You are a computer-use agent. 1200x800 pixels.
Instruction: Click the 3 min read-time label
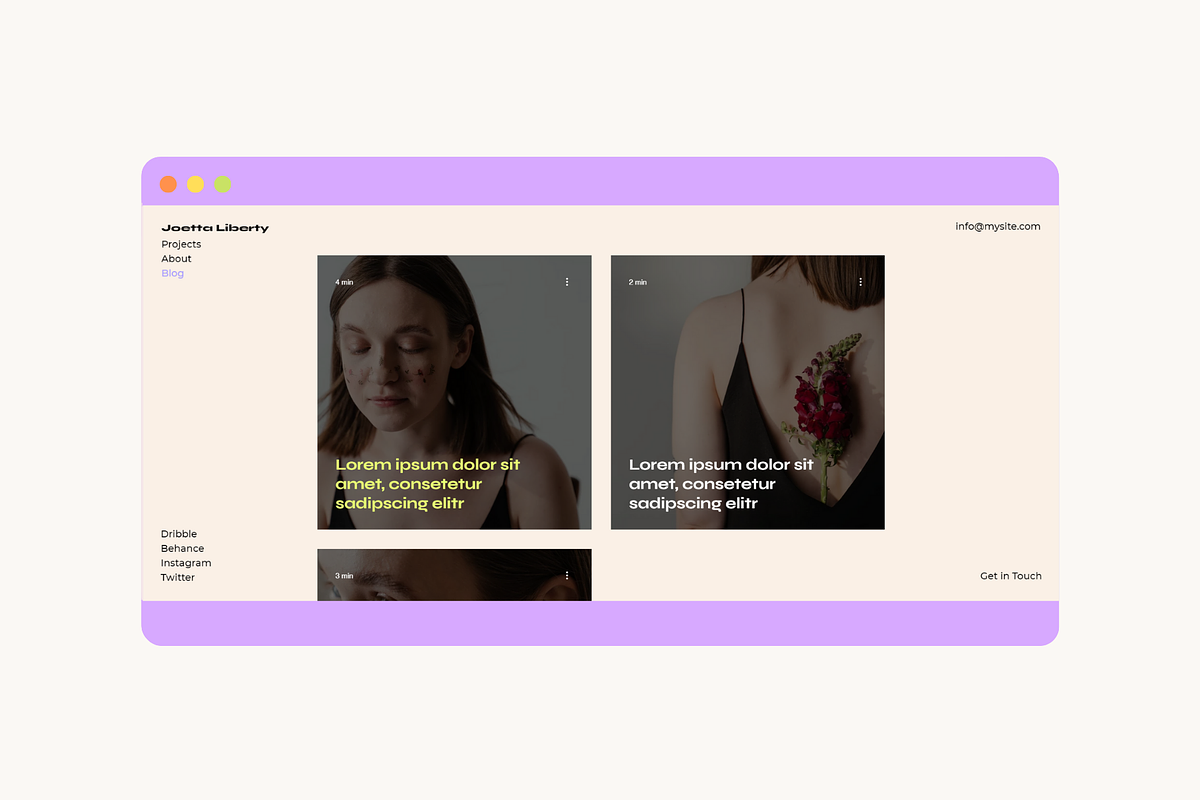coord(344,576)
